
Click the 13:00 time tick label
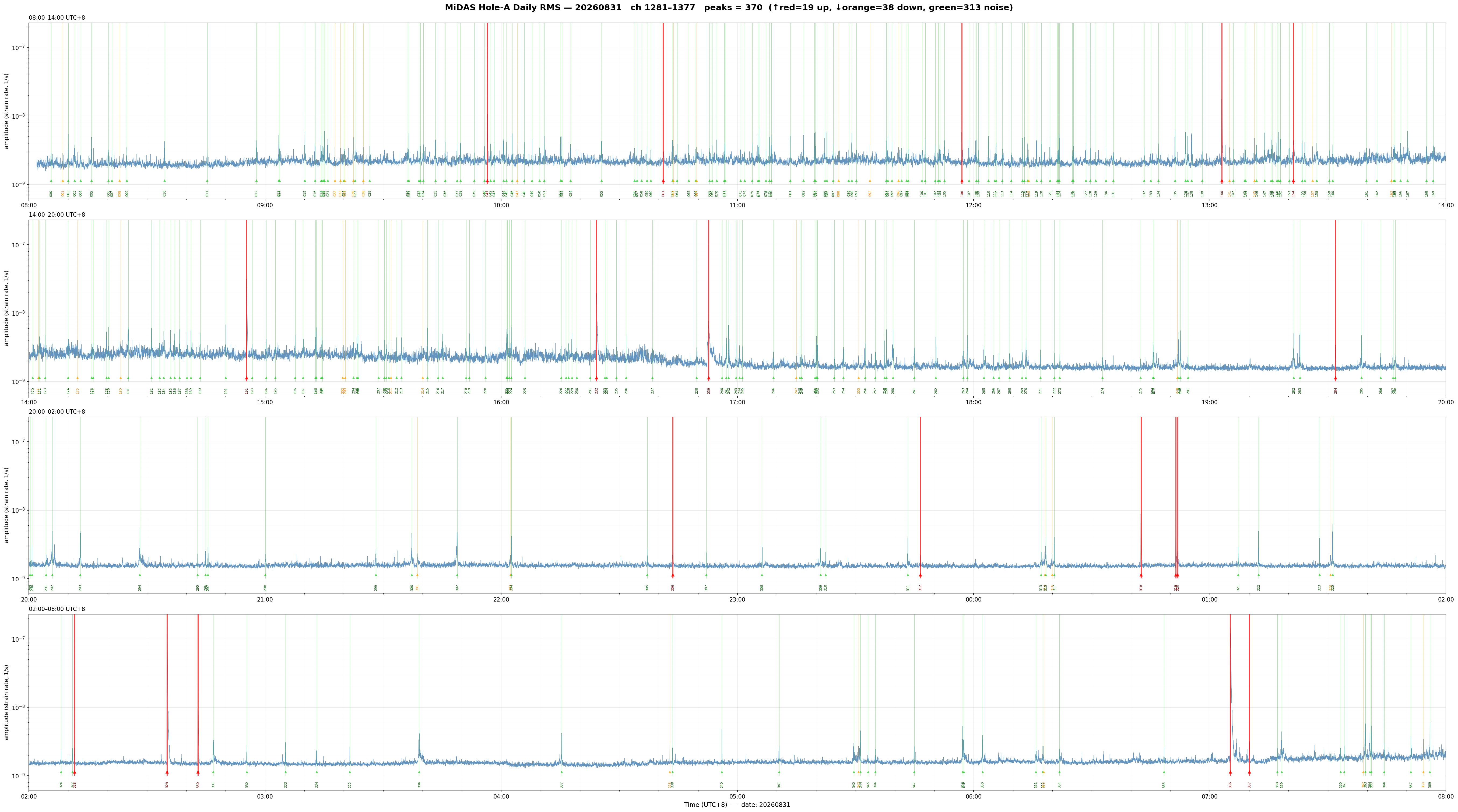coord(1210,205)
